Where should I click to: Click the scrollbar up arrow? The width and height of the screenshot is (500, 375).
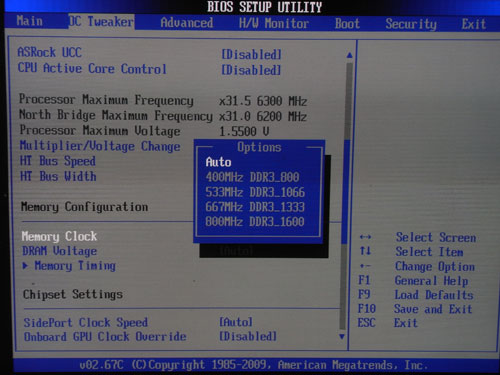[349, 55]
